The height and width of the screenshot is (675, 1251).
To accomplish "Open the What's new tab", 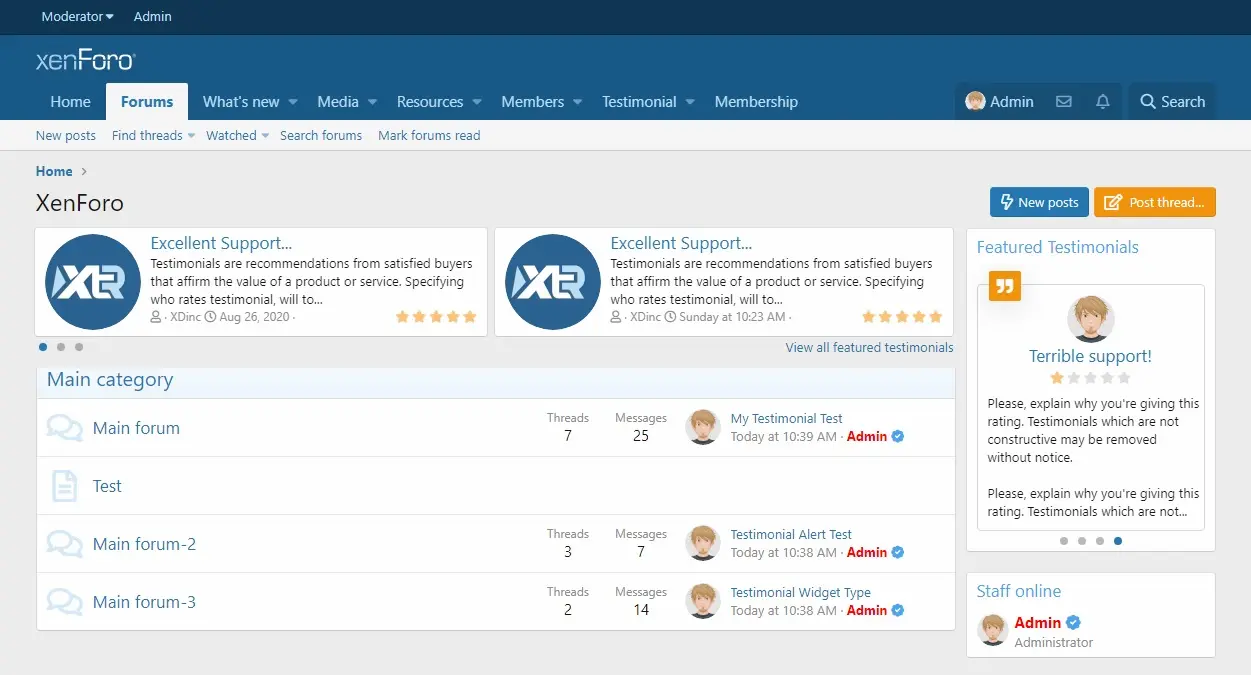I will [241, 102].
